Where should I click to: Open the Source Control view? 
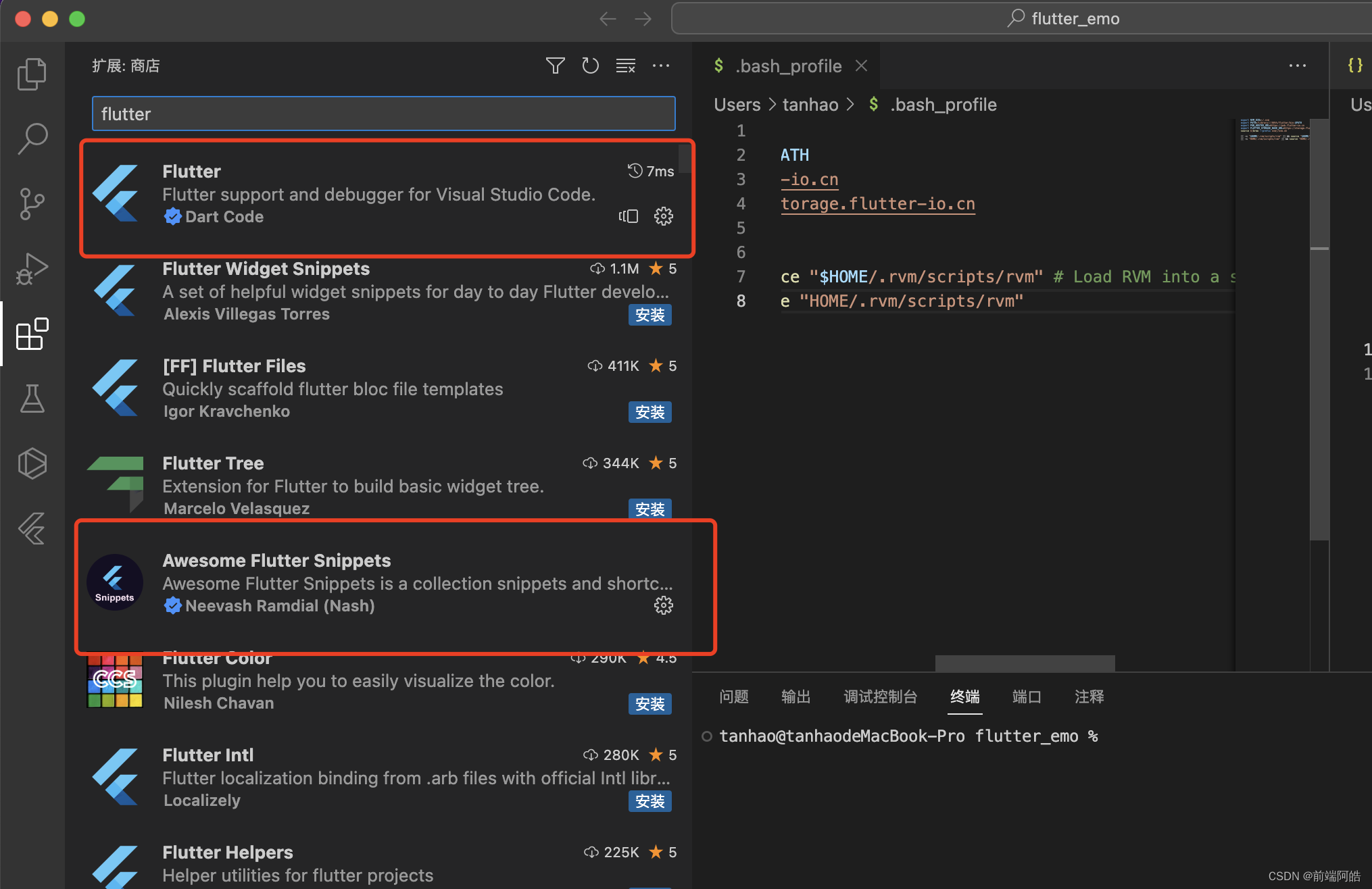[x=32, y=203]
